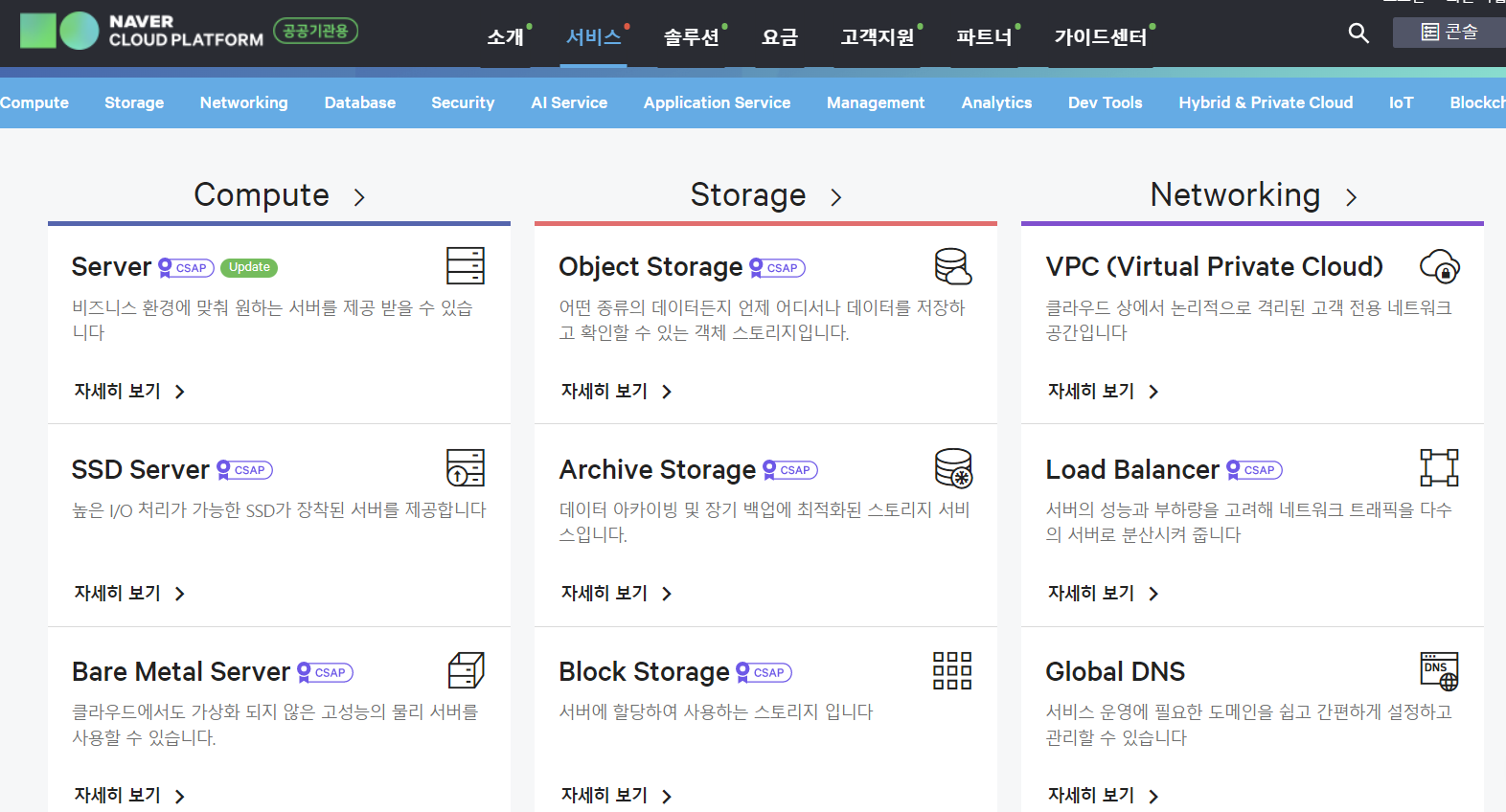Image resolution: width=1506 pixels, height=812 pixels.
Task: Open the 서비스 top menu
Action: pyautogui.click(x=594, y=37)
